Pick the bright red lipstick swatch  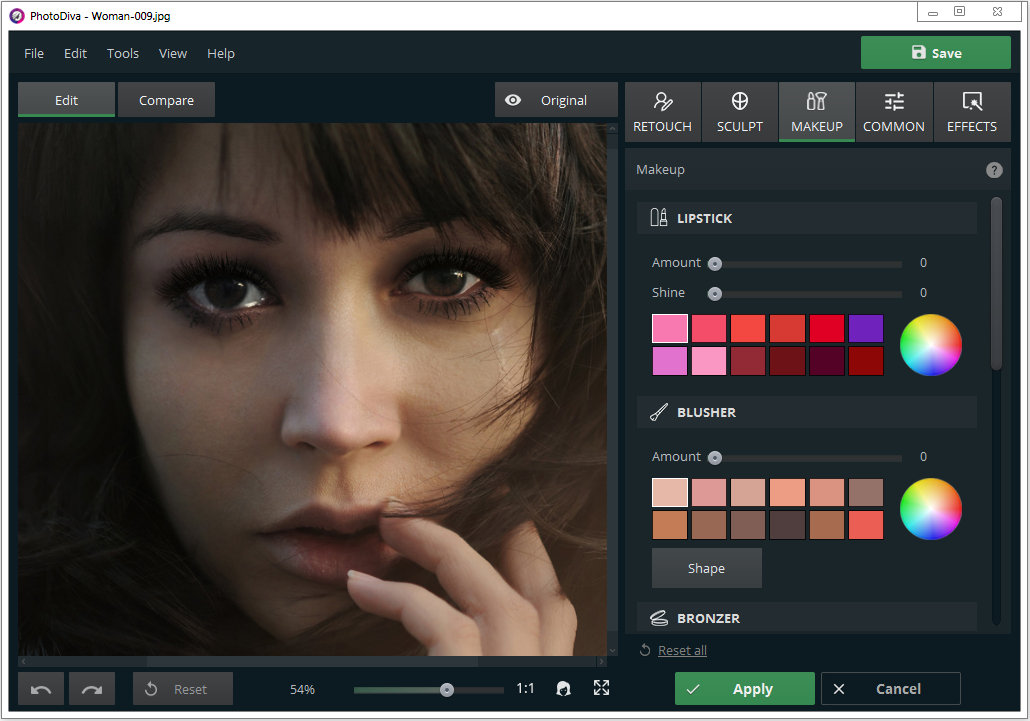coord(826,328)
